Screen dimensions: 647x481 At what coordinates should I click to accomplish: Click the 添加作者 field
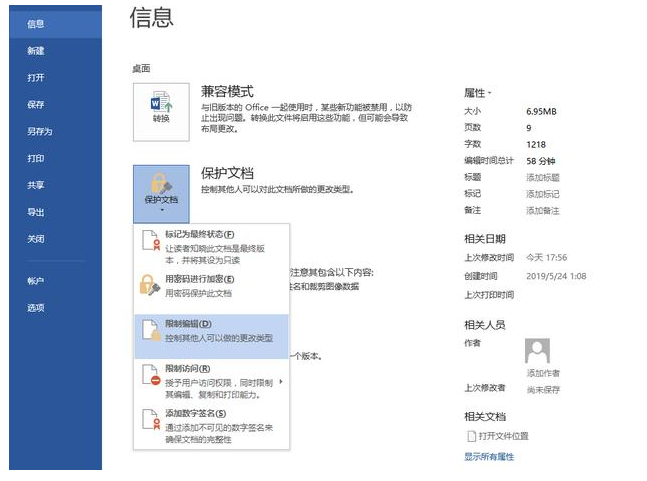[543, 373]
